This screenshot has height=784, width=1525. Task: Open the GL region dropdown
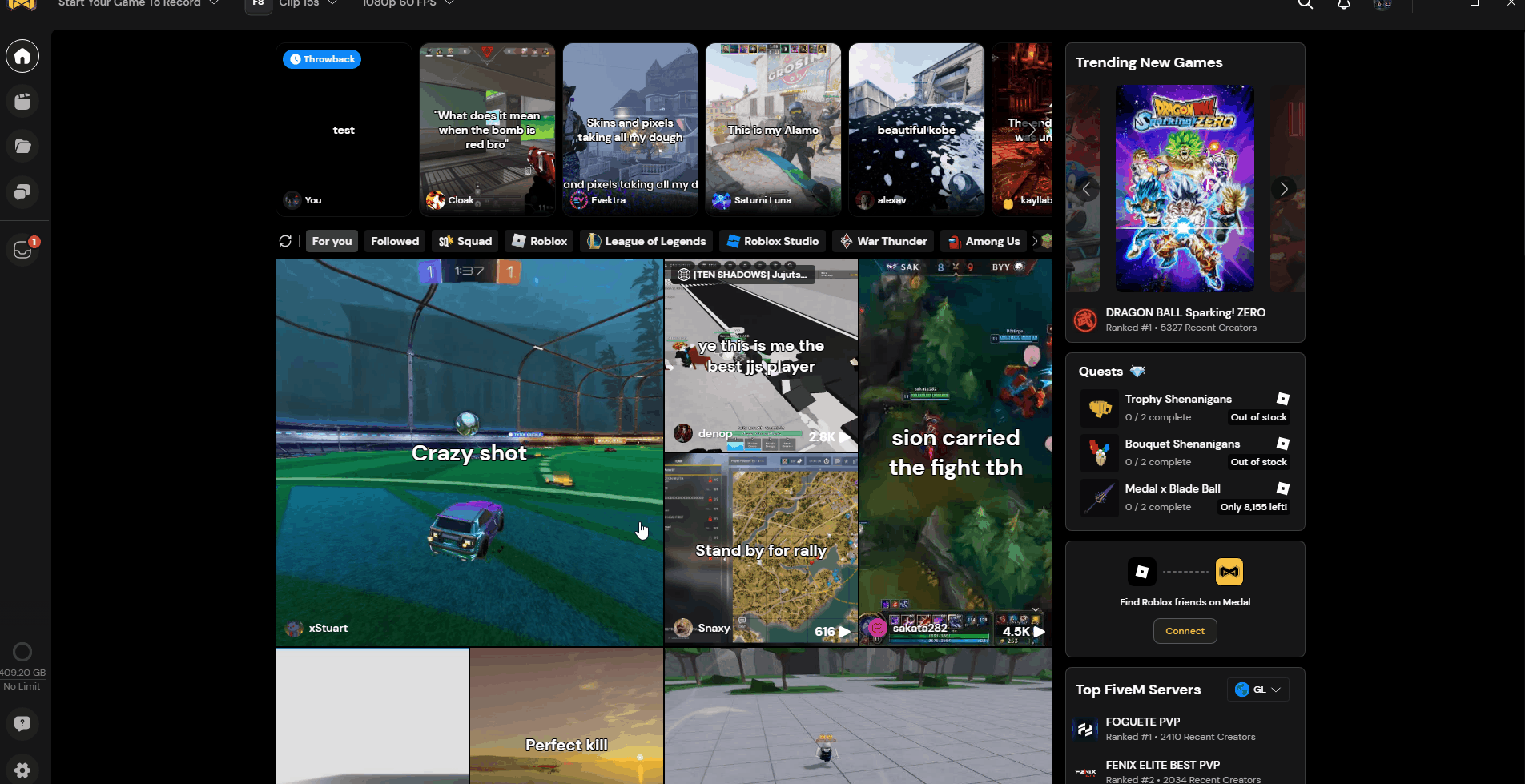click(x=1258, y=690)
